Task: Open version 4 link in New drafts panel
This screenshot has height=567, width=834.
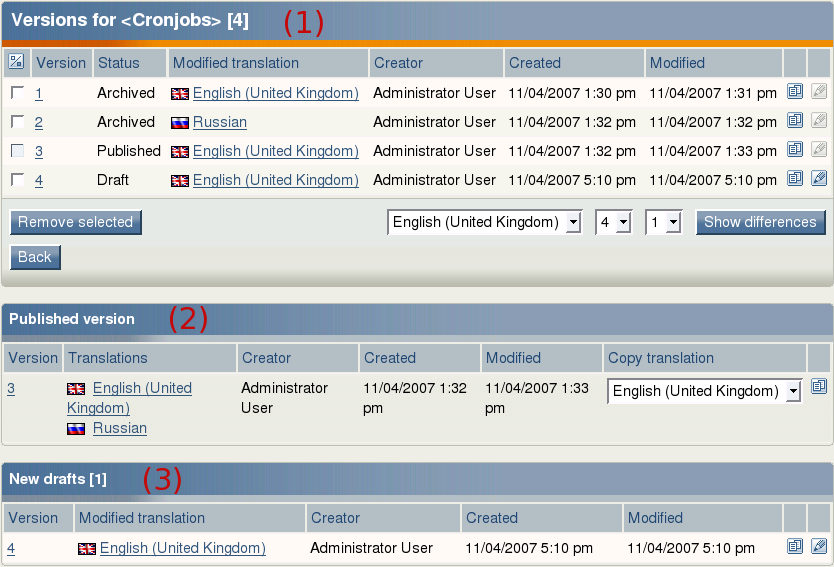Action: coord(11,548)
